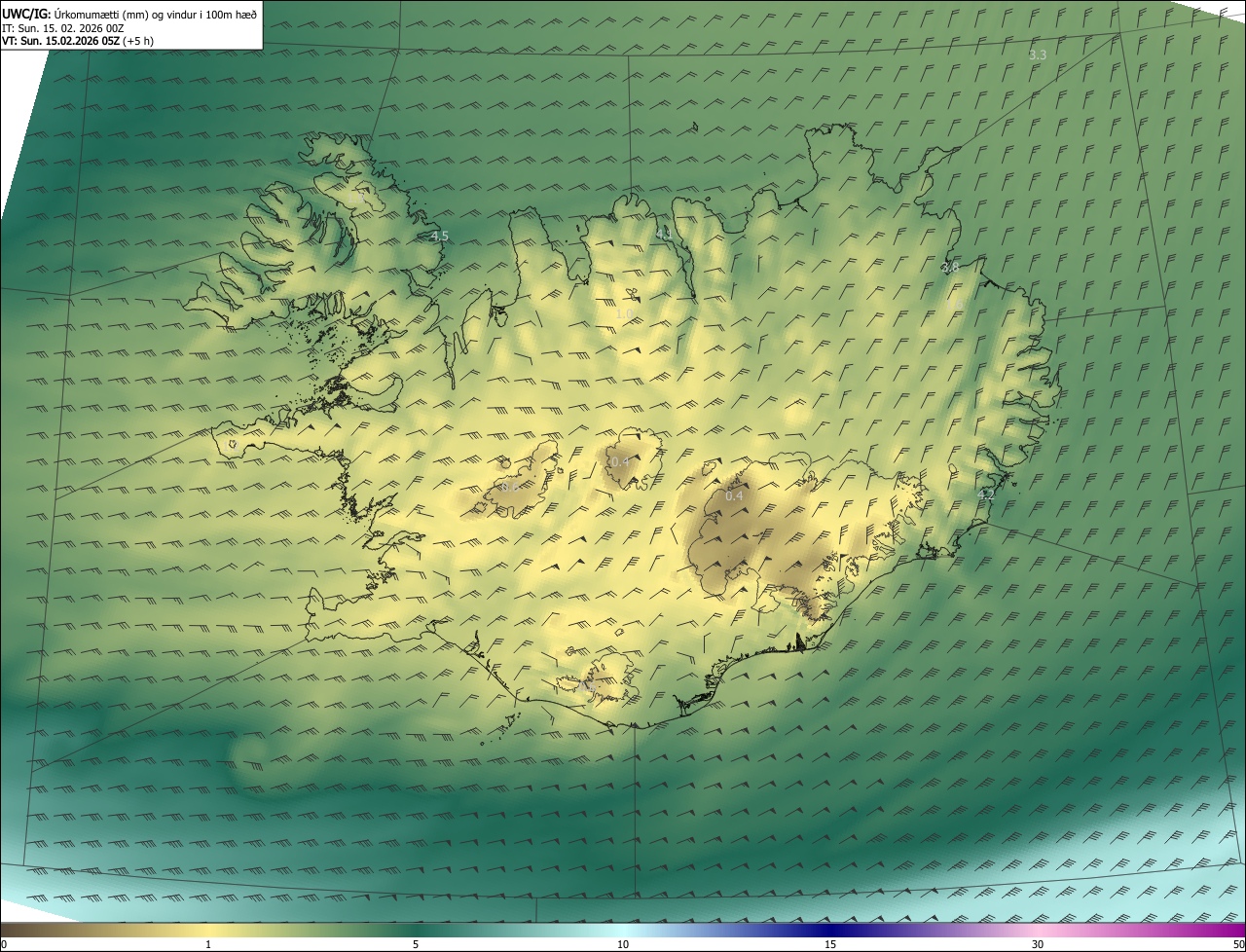The width and height of the screenshot is (1246, 952).
Task: Click the '3.3' value on the map
Action: [x=1038, y=55]
